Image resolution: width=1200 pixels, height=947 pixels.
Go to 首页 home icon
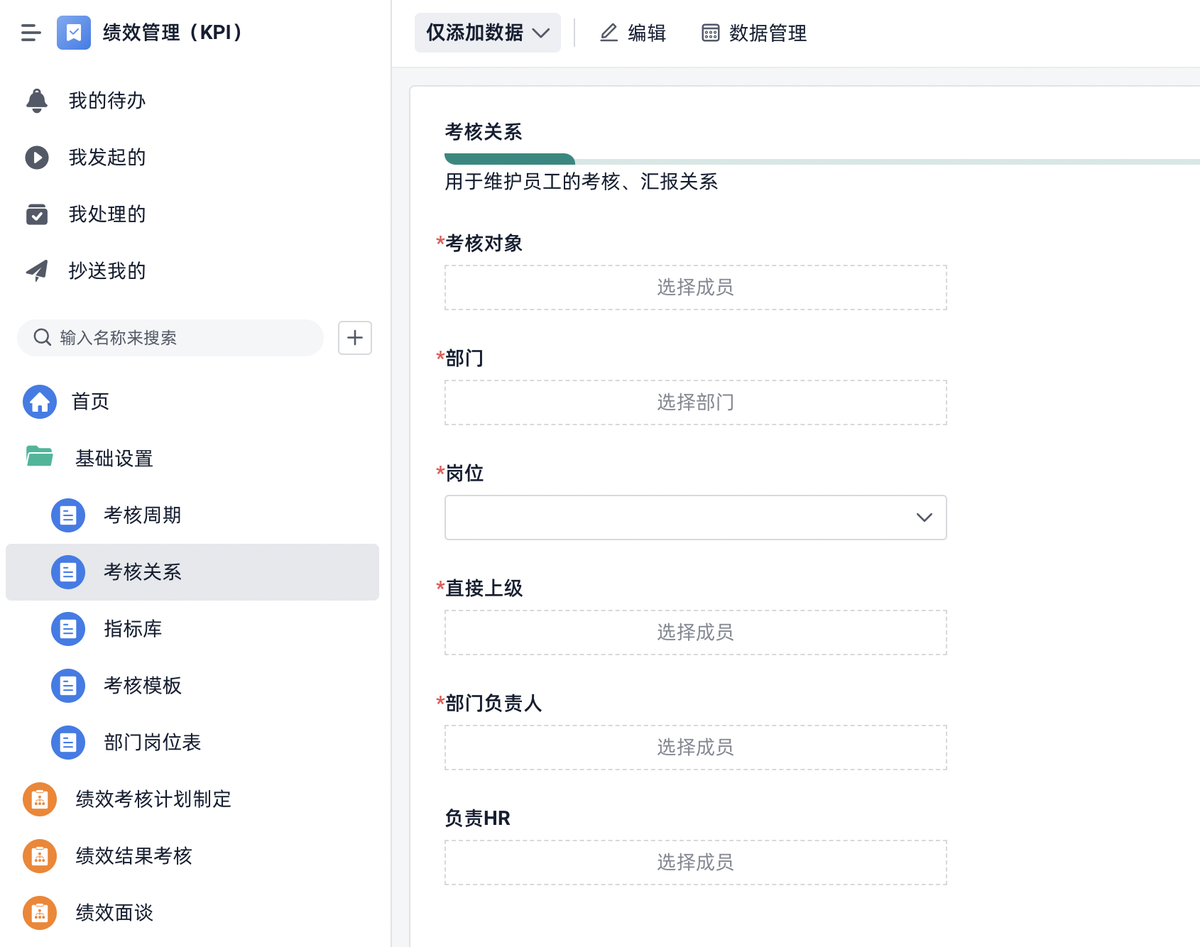click(x=40, y=401)
